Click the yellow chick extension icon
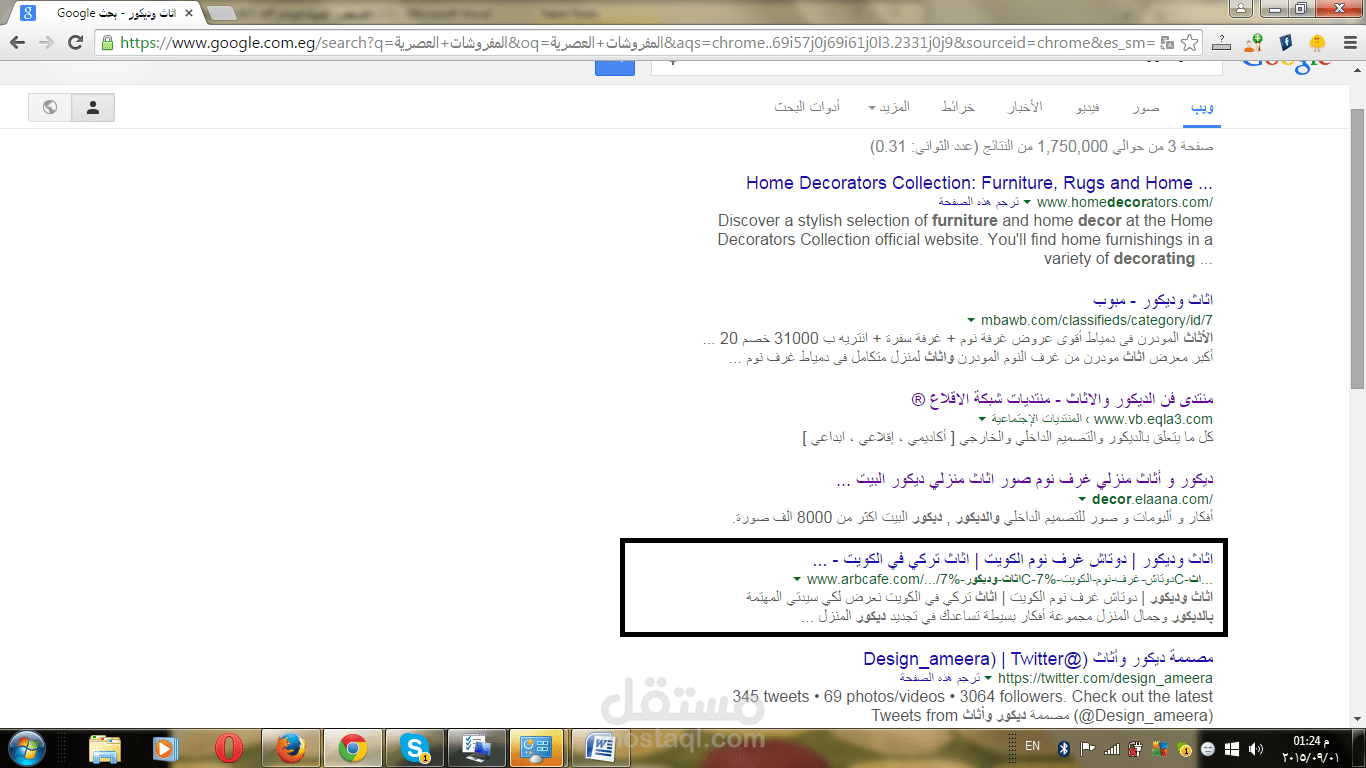Viewport: 1366px width, 768px height. click(x=1317, y=43)
